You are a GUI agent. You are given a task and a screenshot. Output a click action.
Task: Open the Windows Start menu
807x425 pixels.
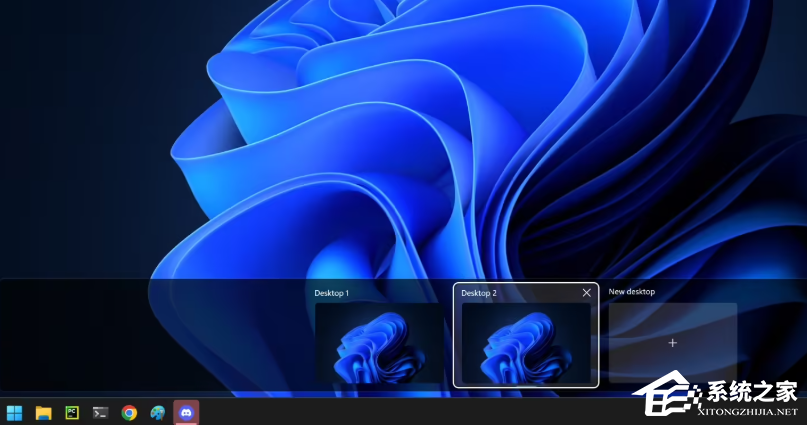[x=15, y=412]
